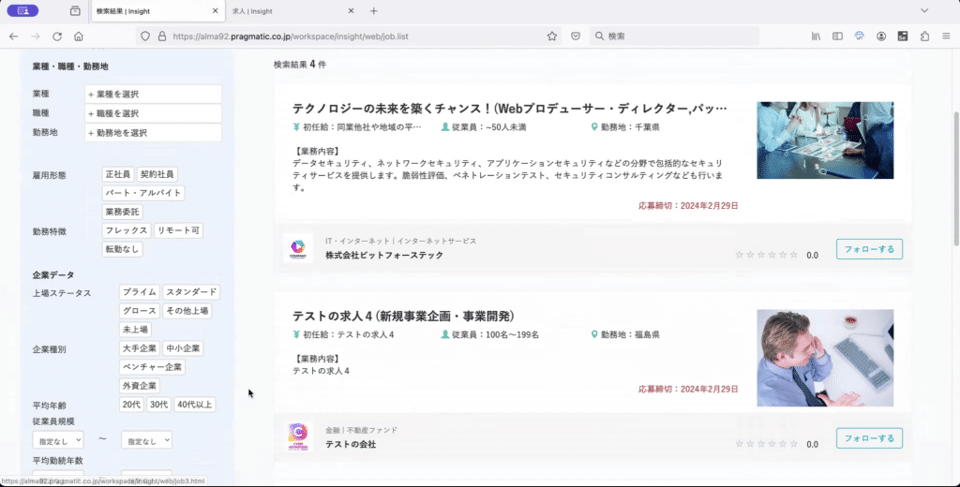
Task: Click the rating stars for 株式会社ビットフォーステック
Action: pos(767,255)
